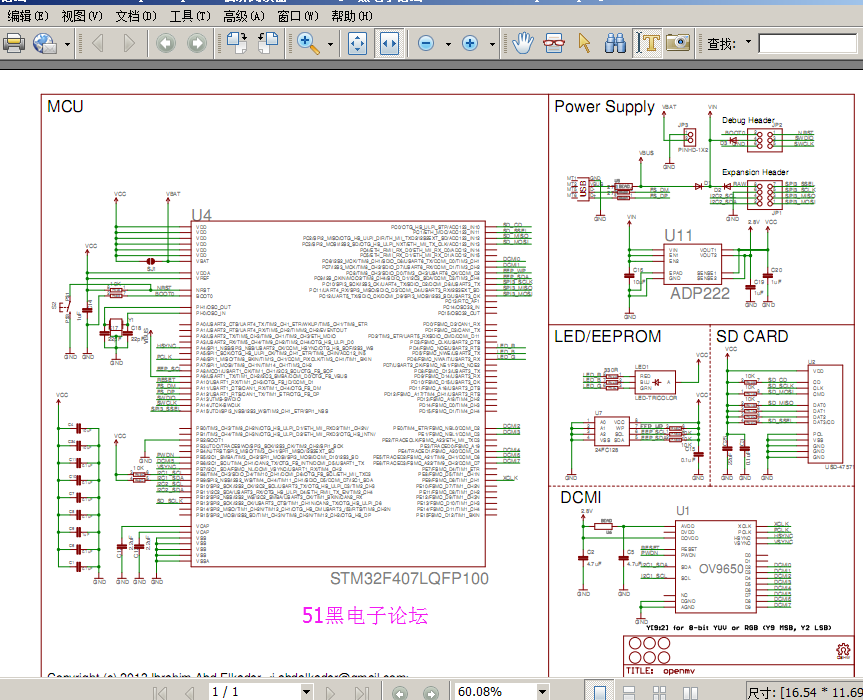Click the fit page icon
Screen dimensions: 863x700
pos(358,43)
